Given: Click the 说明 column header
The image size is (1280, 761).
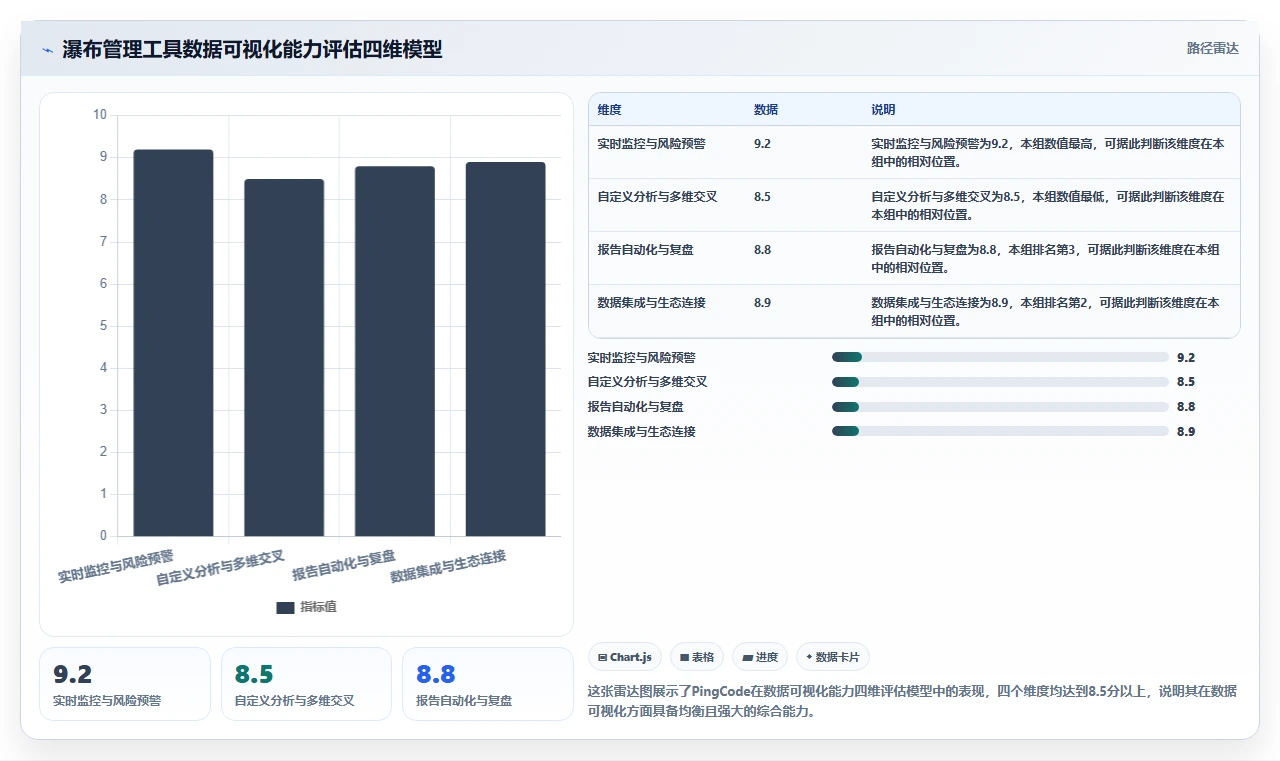Looking at the screenshot, I should click(x=883, y=110).
